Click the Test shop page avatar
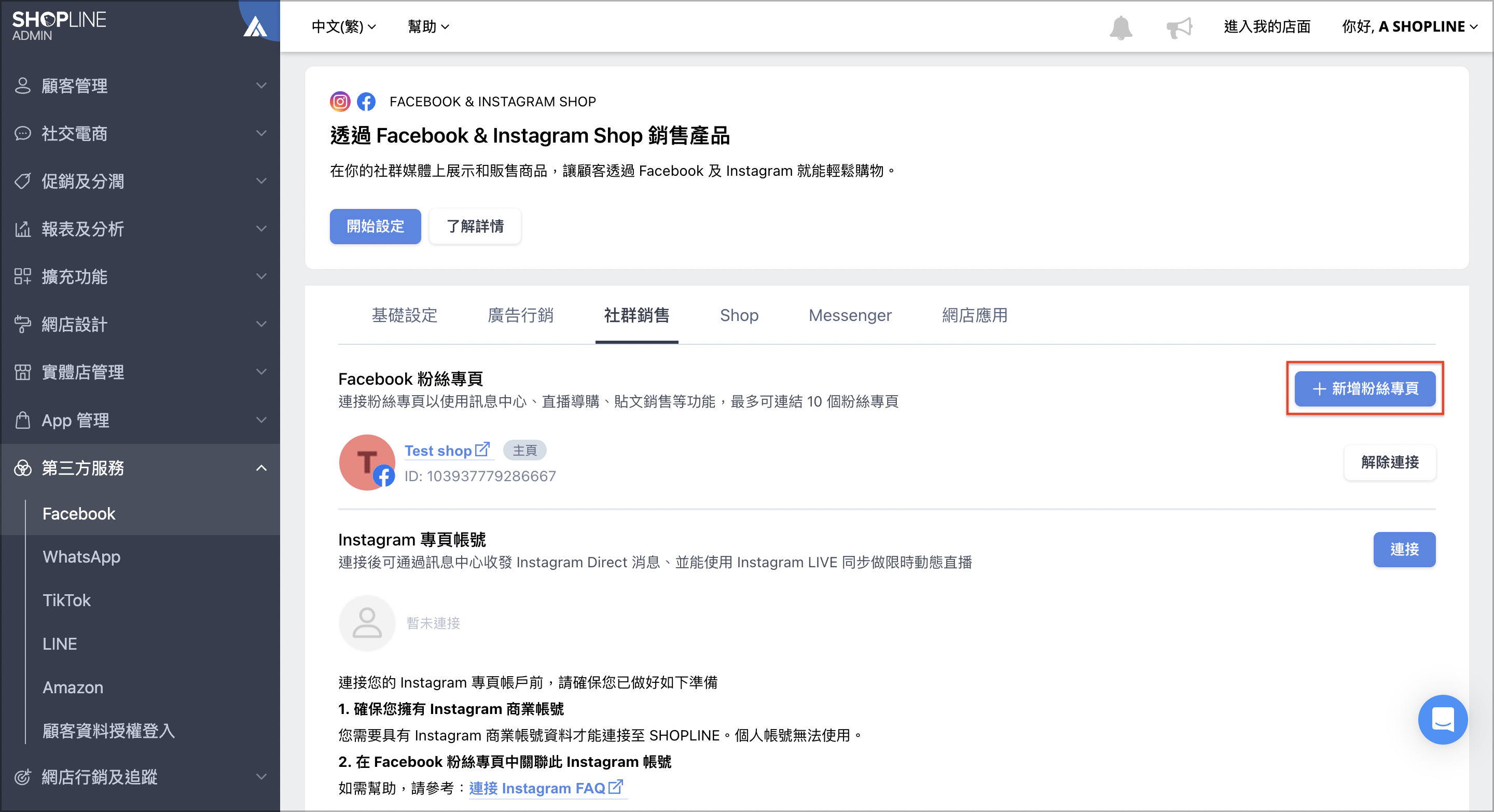Image resolution: width=1494 pixels, height=812 pixels. pyautogui.click(x=367, y=463)
